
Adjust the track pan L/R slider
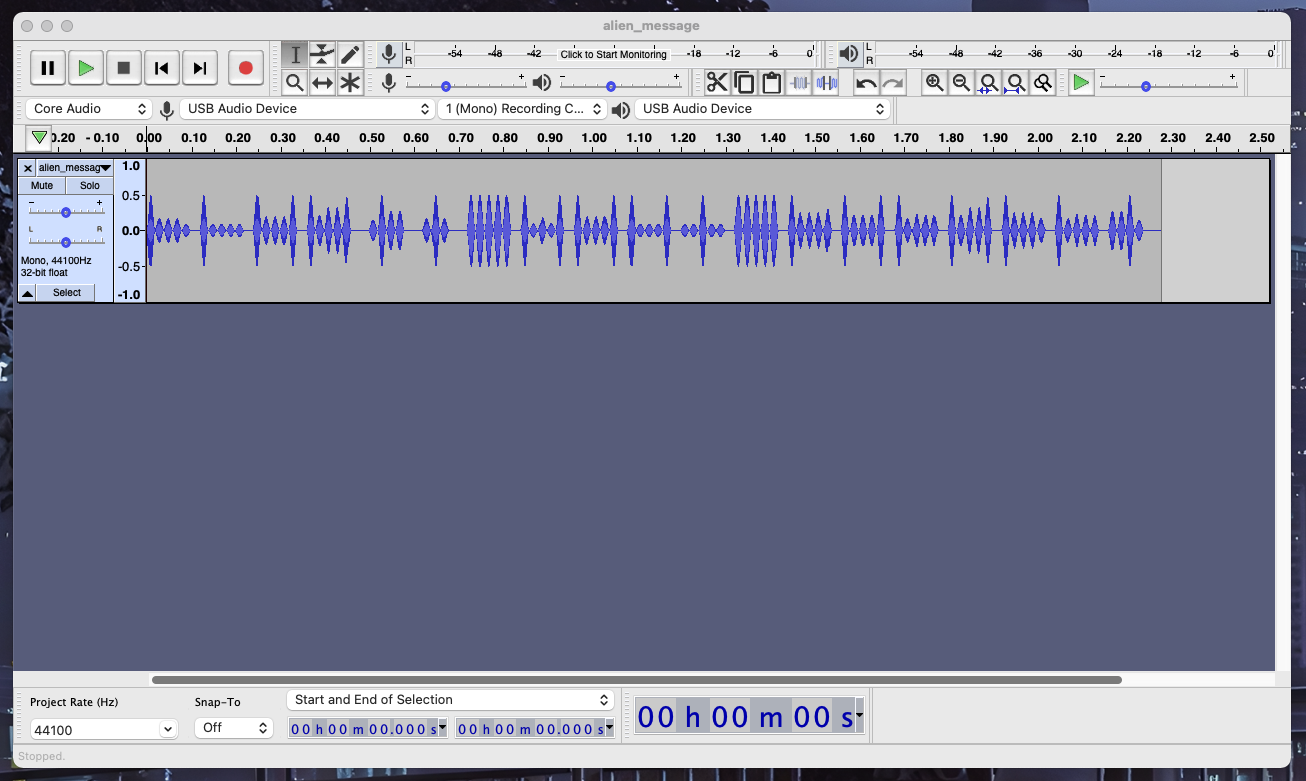coord(66,242)
